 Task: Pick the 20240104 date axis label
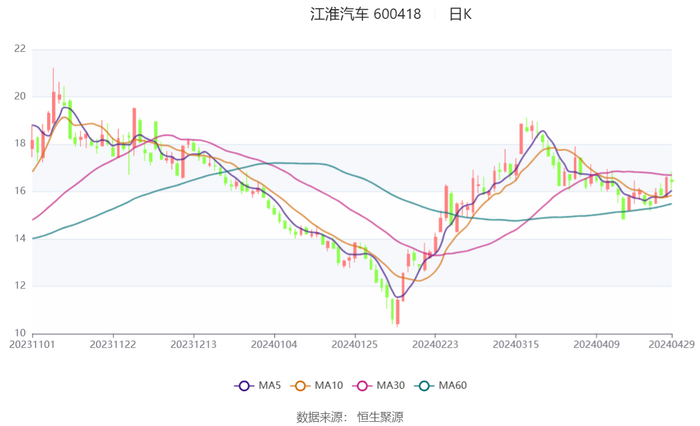[273, 344]
